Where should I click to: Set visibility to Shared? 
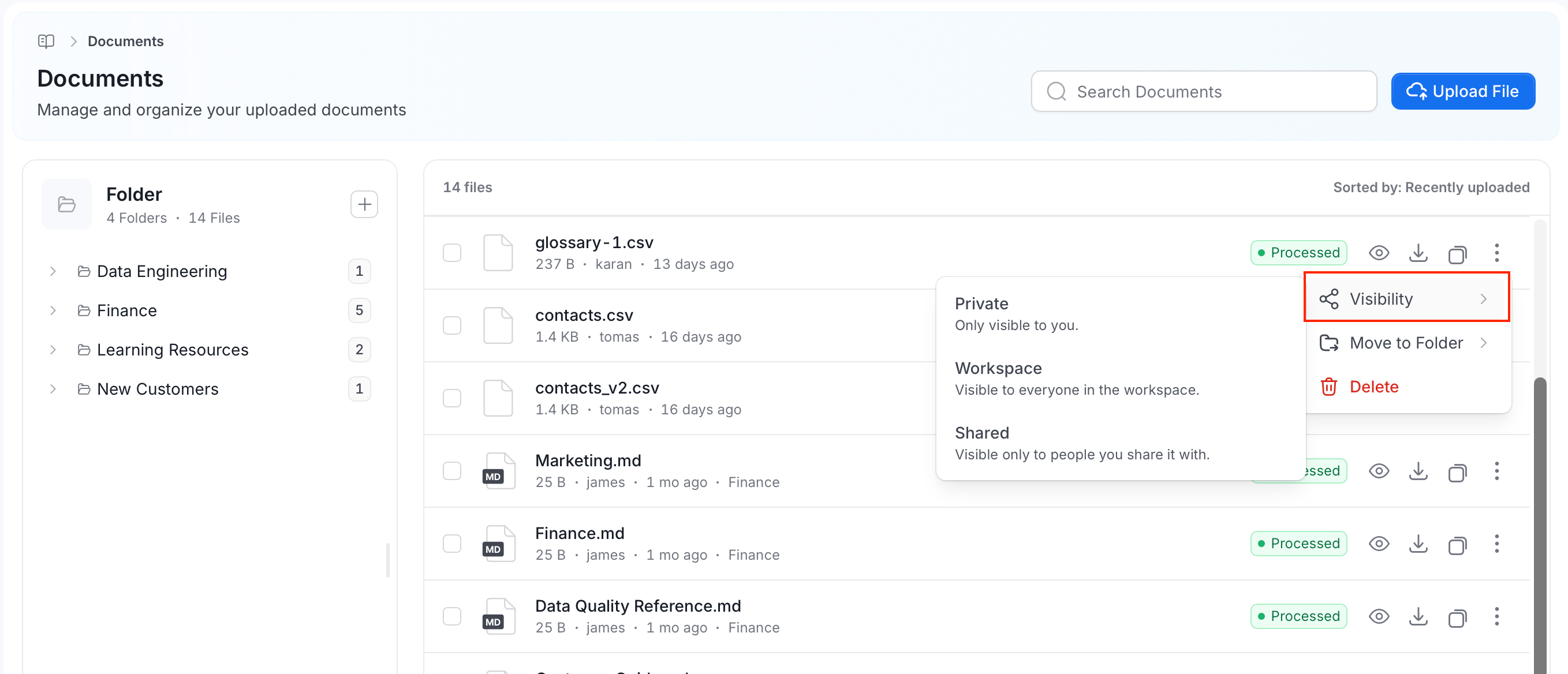coord(1120,443)
